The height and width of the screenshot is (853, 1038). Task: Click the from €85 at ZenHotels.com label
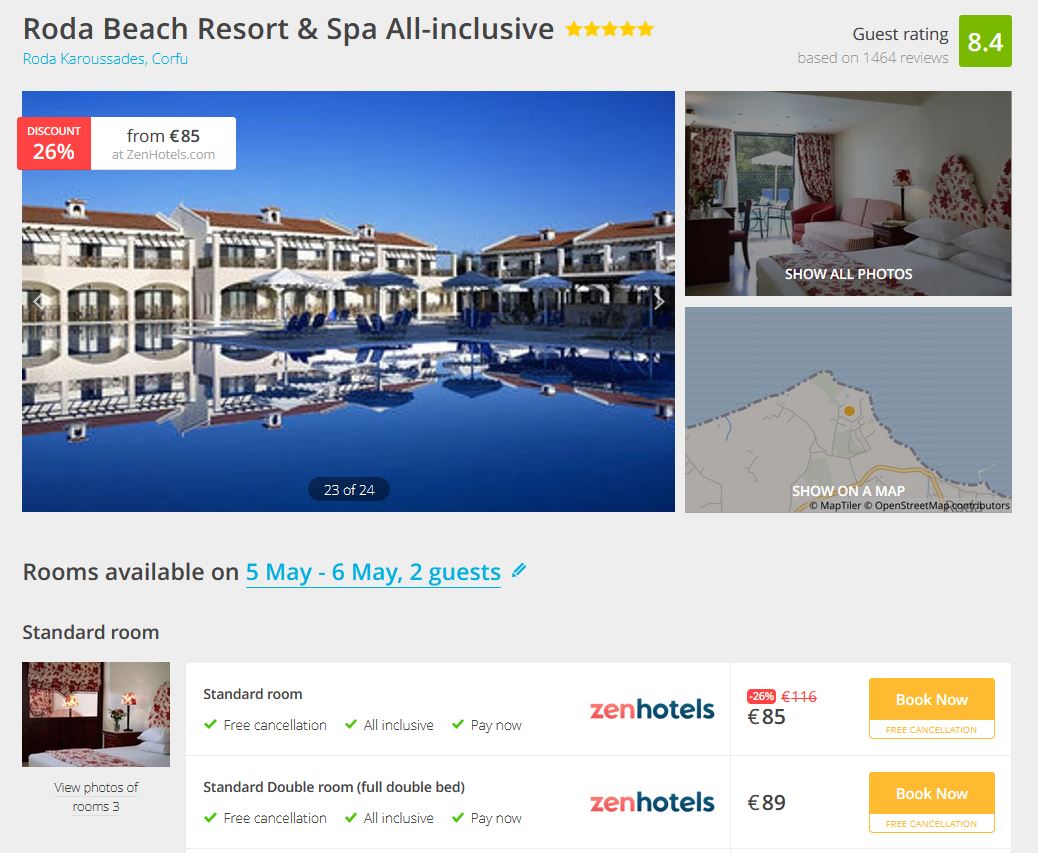[x=163, y=144]
